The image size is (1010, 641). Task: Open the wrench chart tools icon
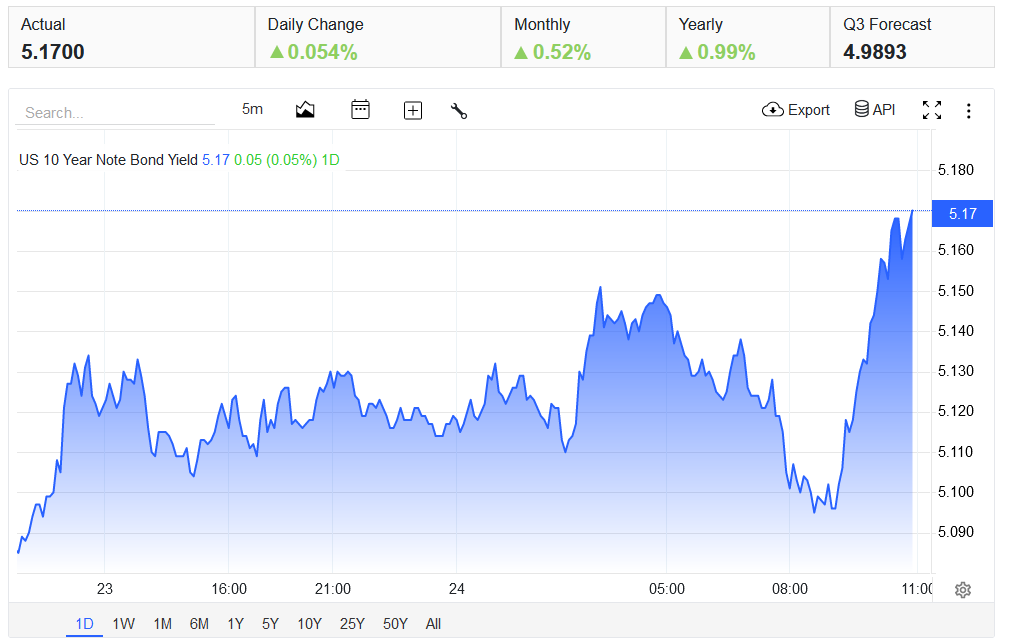459,111
